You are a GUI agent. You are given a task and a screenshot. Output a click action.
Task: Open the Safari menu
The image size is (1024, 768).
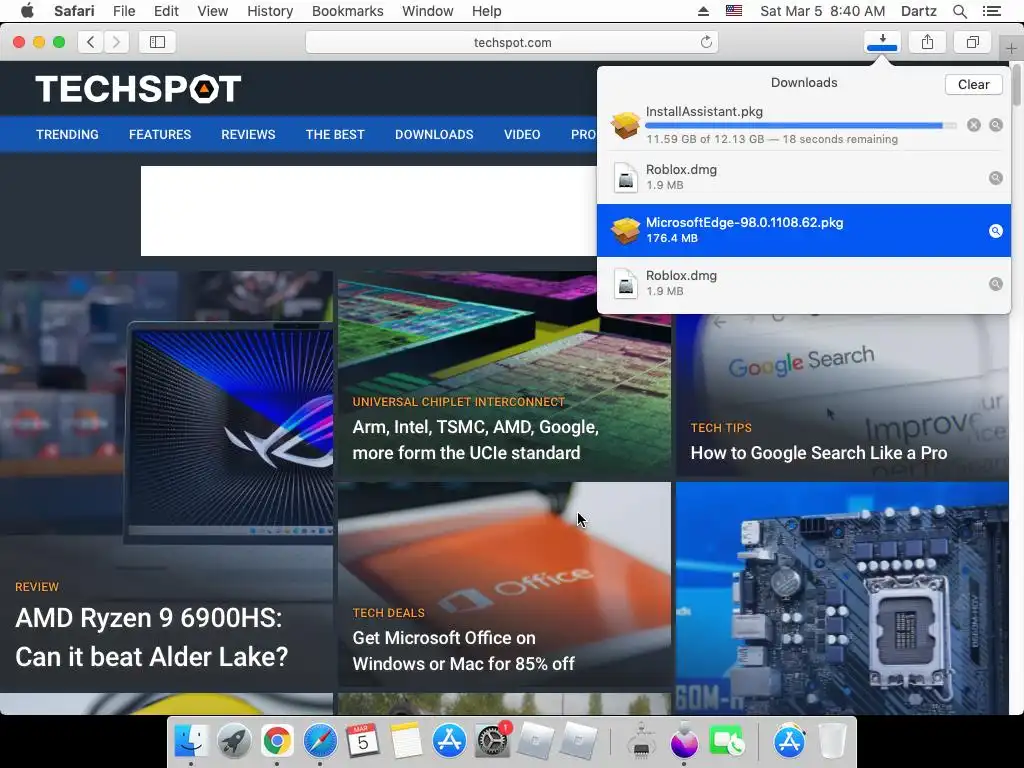tap(74, 11)
